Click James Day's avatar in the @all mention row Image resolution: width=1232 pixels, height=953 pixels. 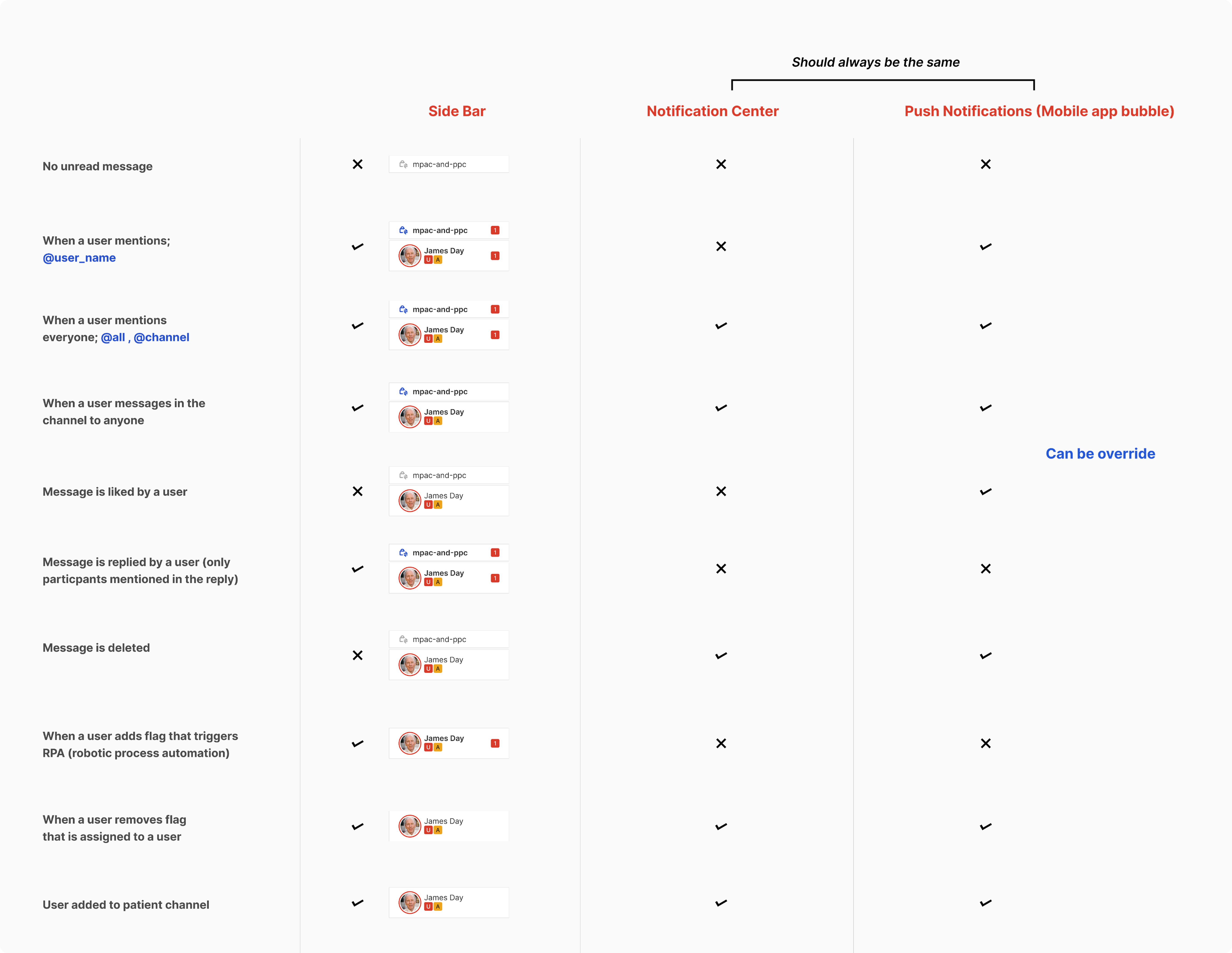click(x=410, y=334)
